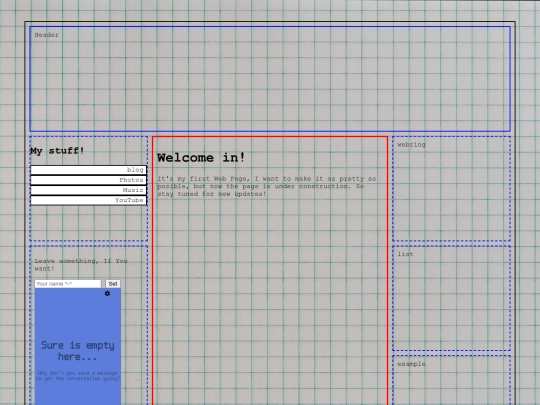Click the Set button
This screenshot has height=405, width=540.
coord(113,284)
